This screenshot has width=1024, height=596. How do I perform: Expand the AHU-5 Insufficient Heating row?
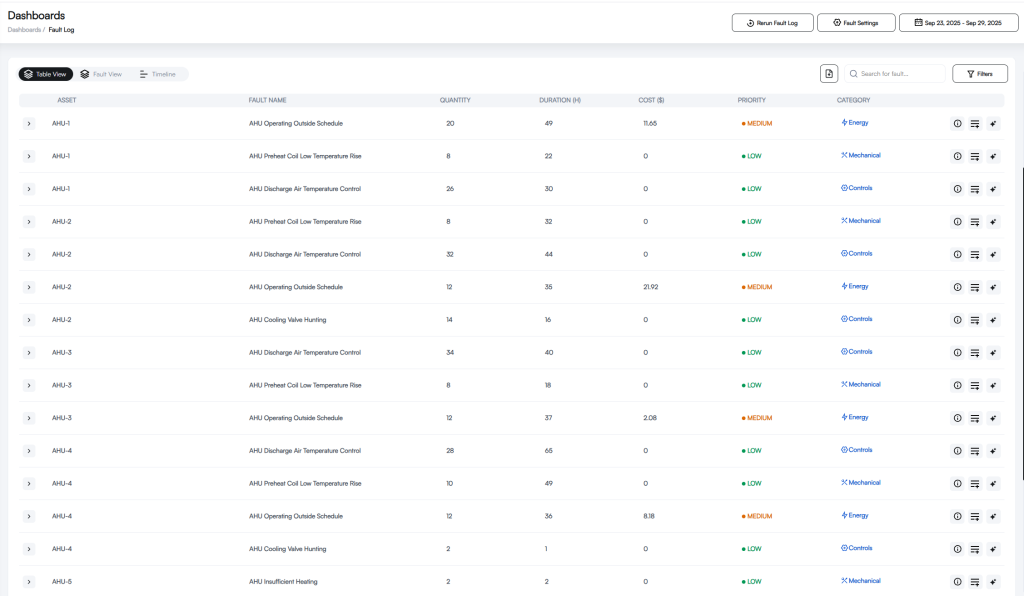pyautogui.click(x=29, y=582)
